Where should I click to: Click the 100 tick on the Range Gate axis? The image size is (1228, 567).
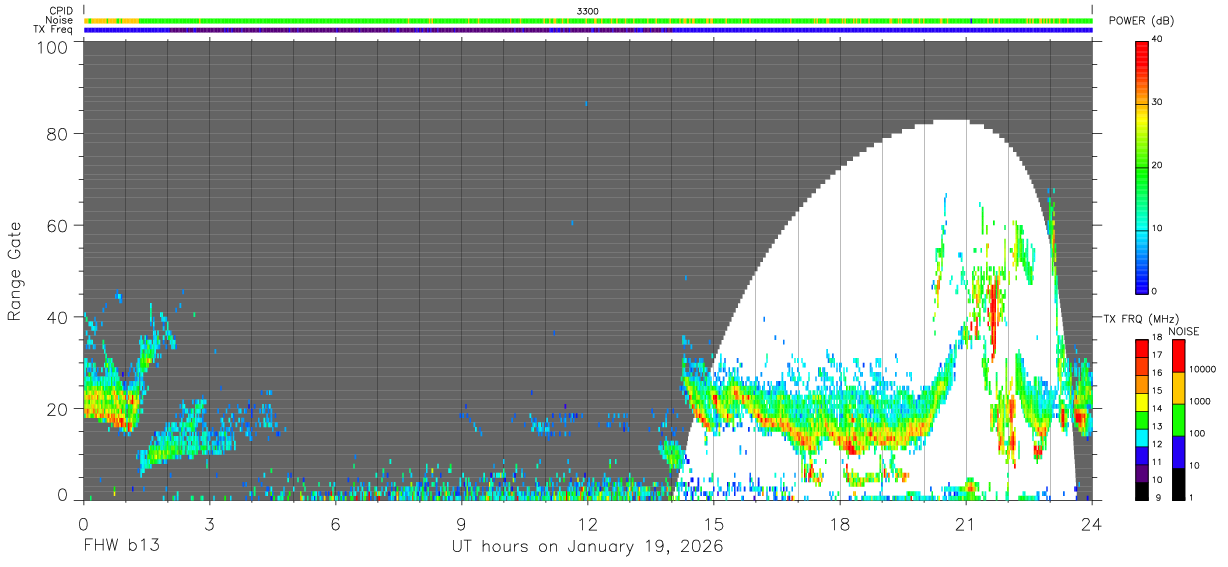[50, 47]
